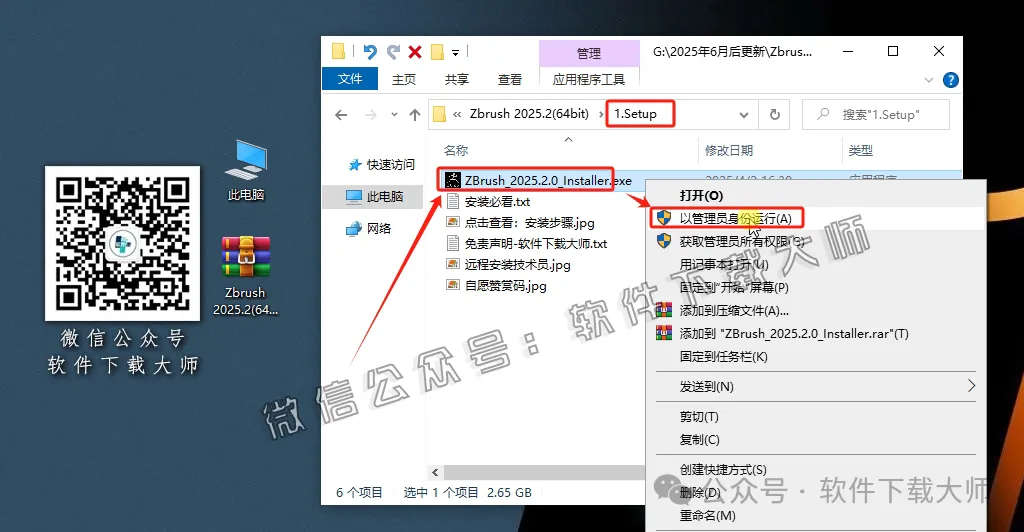
Task: Select 自愿赞赏码.jpg file
Action: click(506, 285)
